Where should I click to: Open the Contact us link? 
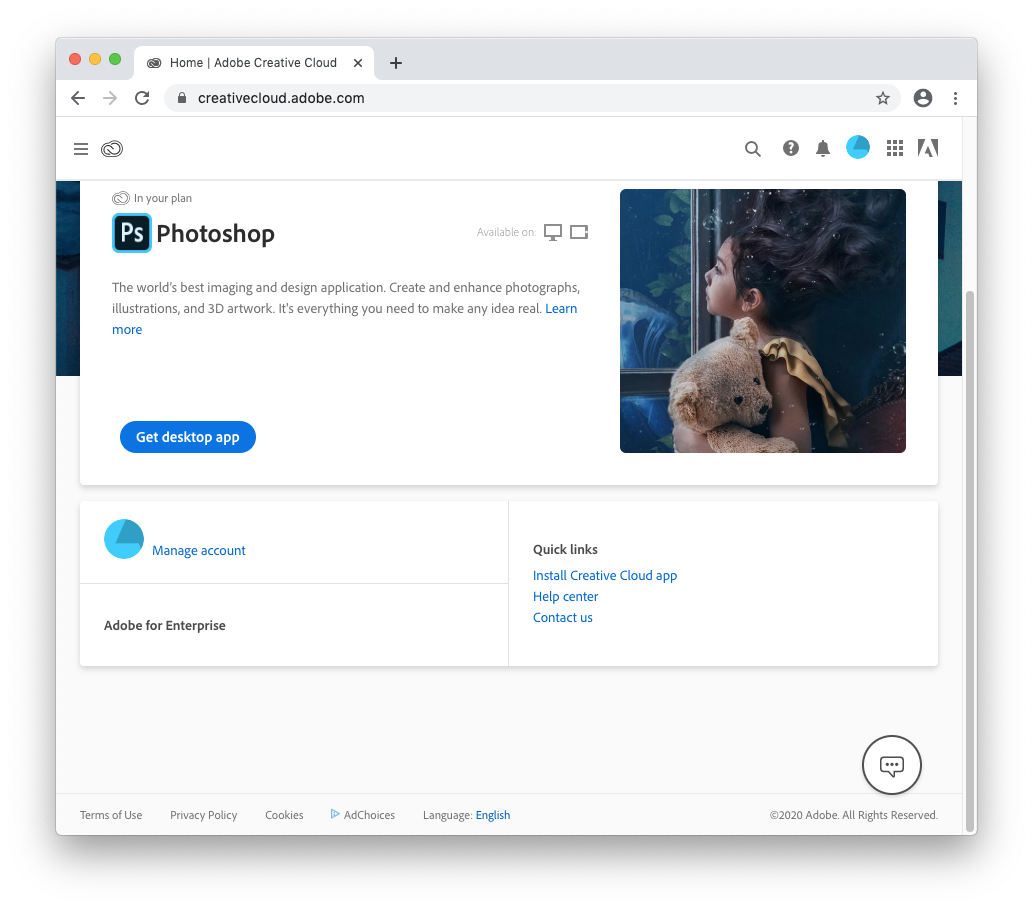[563, 618]
